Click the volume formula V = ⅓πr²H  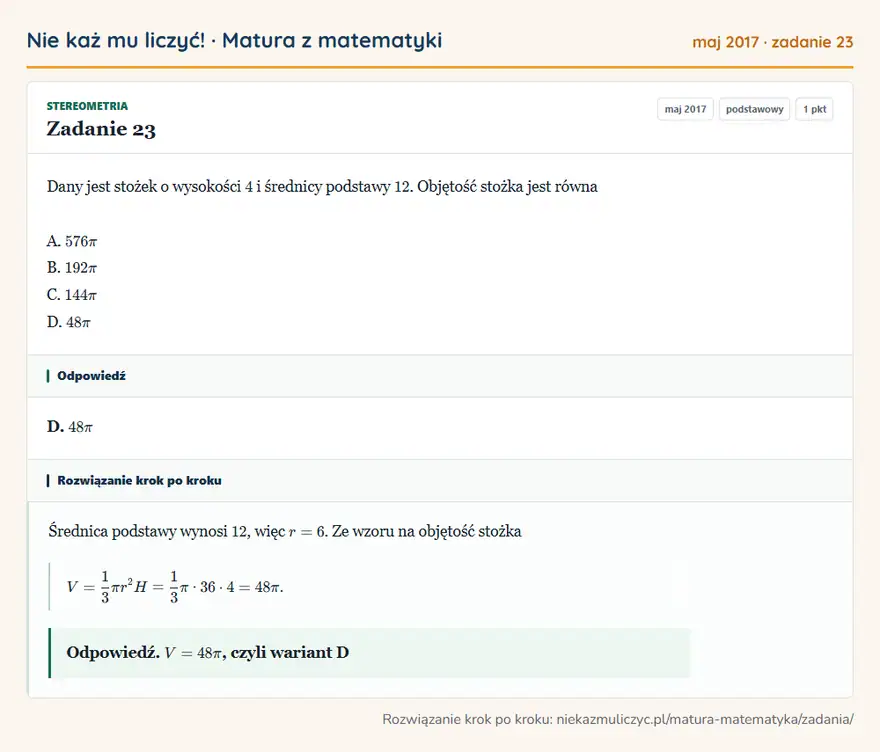pos(175,587)
